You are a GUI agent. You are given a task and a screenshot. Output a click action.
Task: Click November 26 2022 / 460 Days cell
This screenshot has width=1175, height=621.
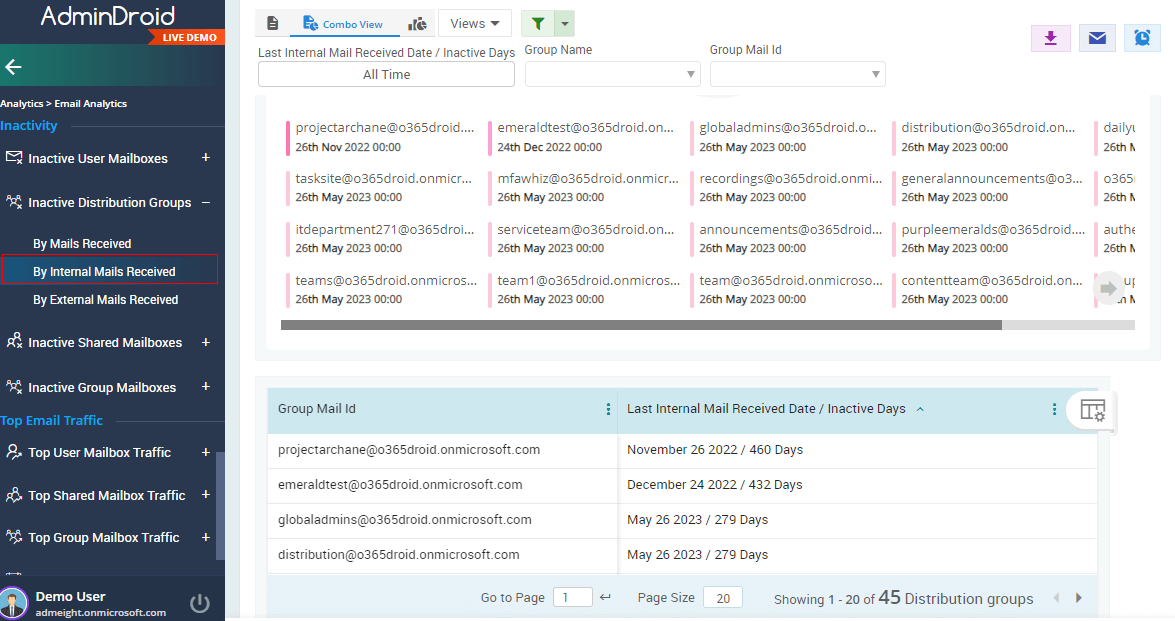pyautogui.click(x=715, y=449)
